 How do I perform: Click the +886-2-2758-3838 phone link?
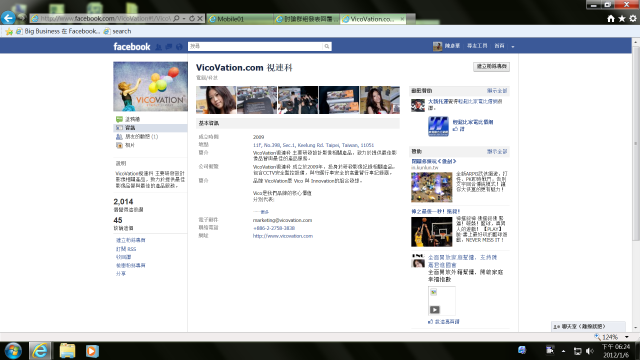(x=274, y=228)
